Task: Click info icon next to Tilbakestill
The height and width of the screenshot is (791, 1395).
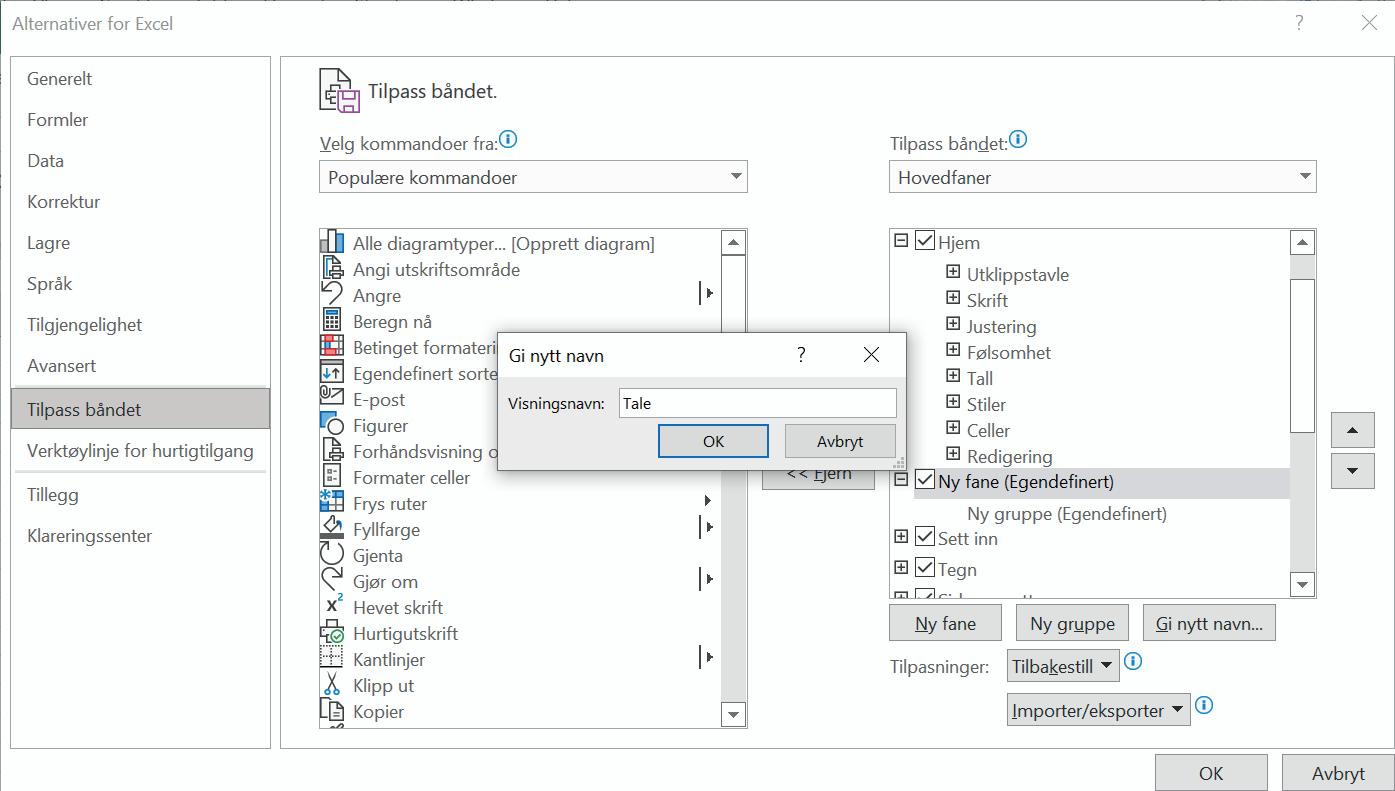Action: coord(1133,662)
